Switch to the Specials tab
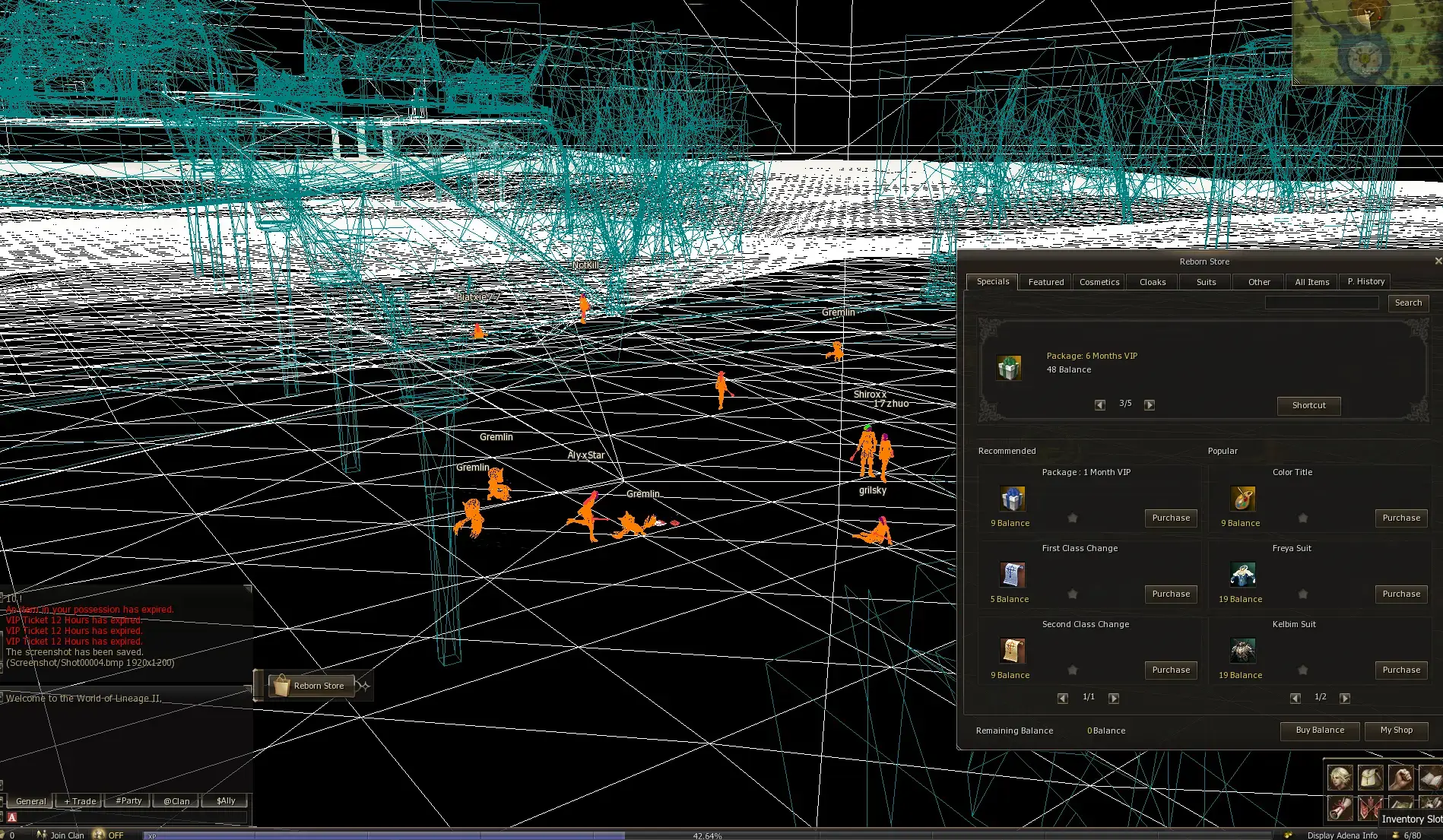Viewport: 1443px width, 840px height. tap(992, 281)
